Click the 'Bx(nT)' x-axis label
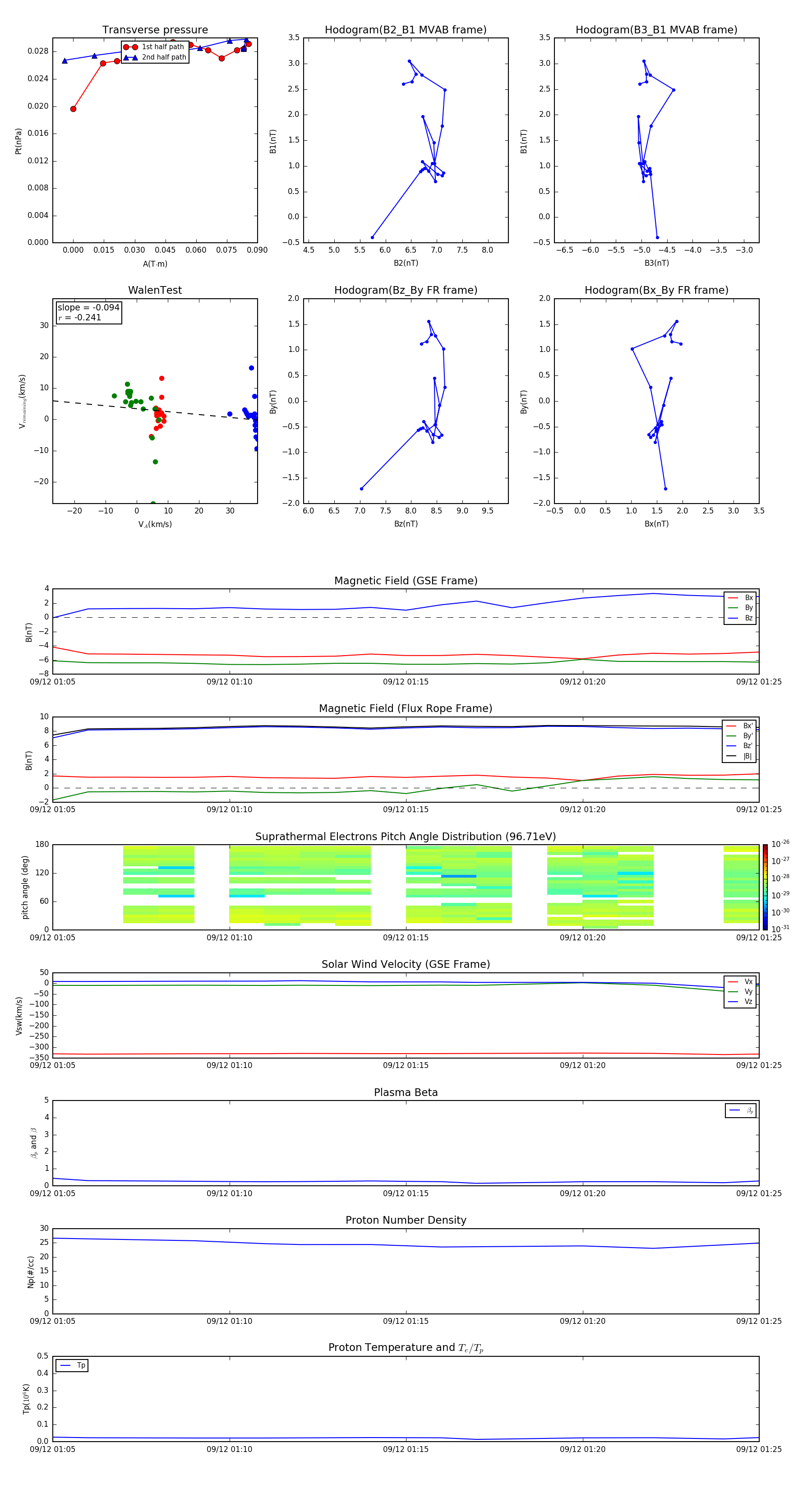Screen dimensions: 812x1489 pyautogui.click(x=656, y=524)
